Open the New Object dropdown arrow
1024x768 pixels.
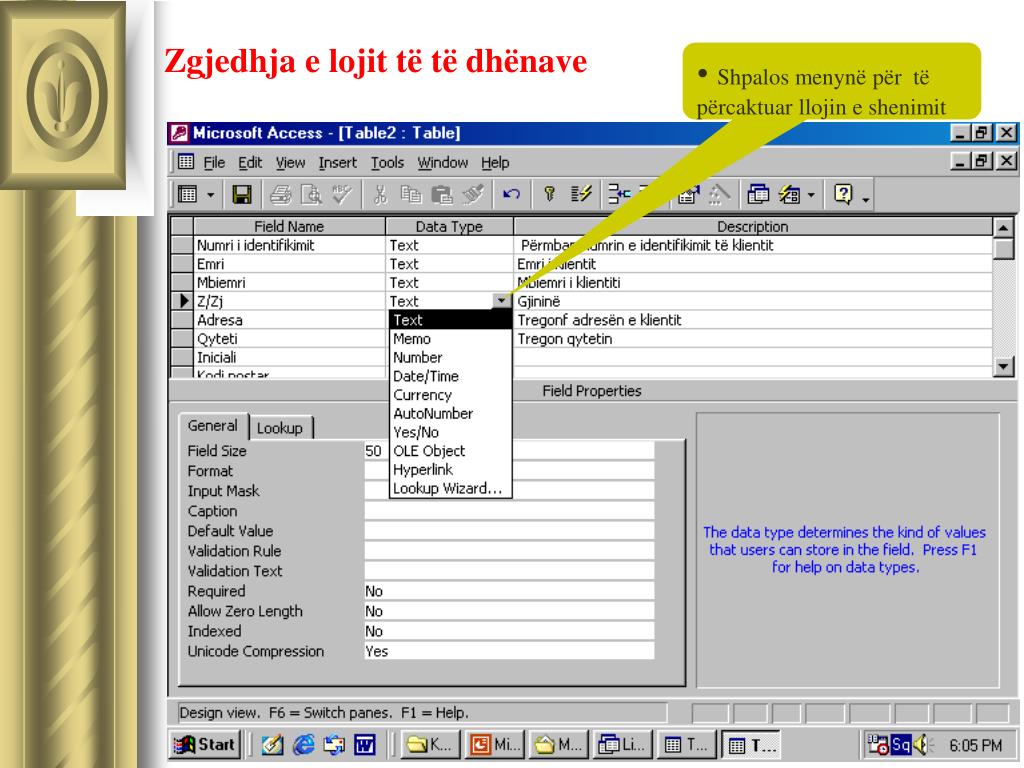810,195
